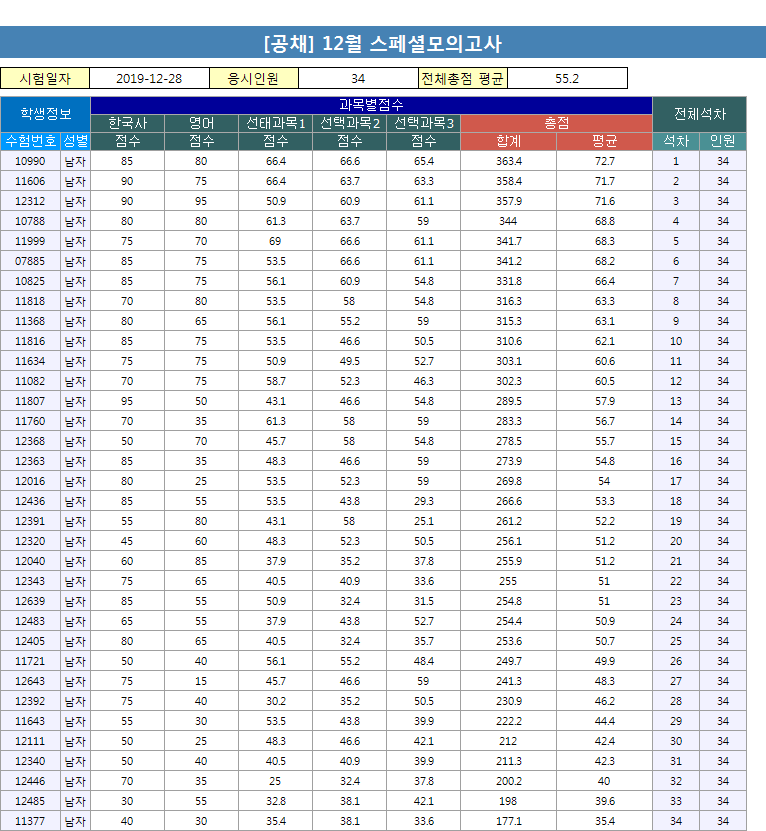The width and height of the screenshot is (766, 831).
Task: Click rank '22' in row 12343
Action: tap(676, 581)
